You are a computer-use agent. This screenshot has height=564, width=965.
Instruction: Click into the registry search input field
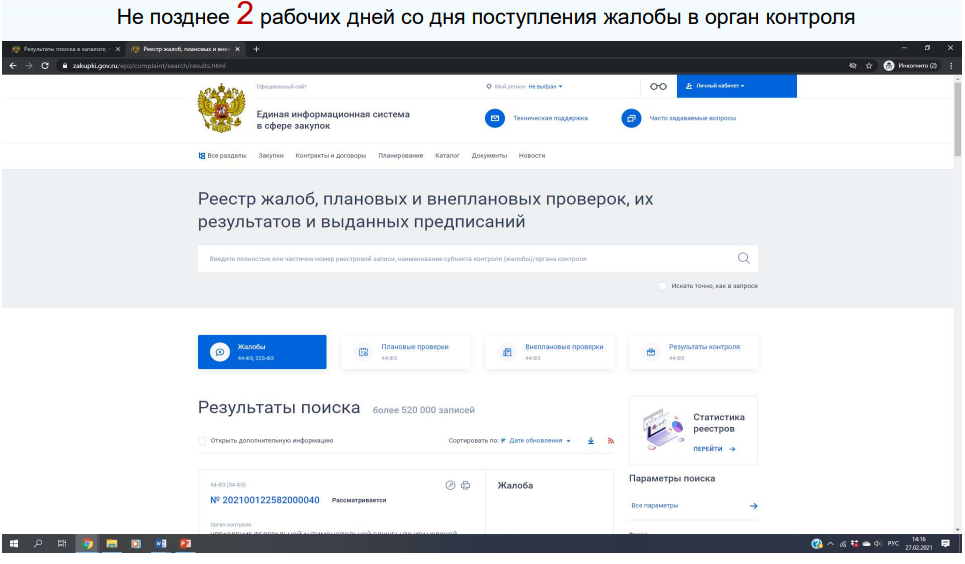460,259
